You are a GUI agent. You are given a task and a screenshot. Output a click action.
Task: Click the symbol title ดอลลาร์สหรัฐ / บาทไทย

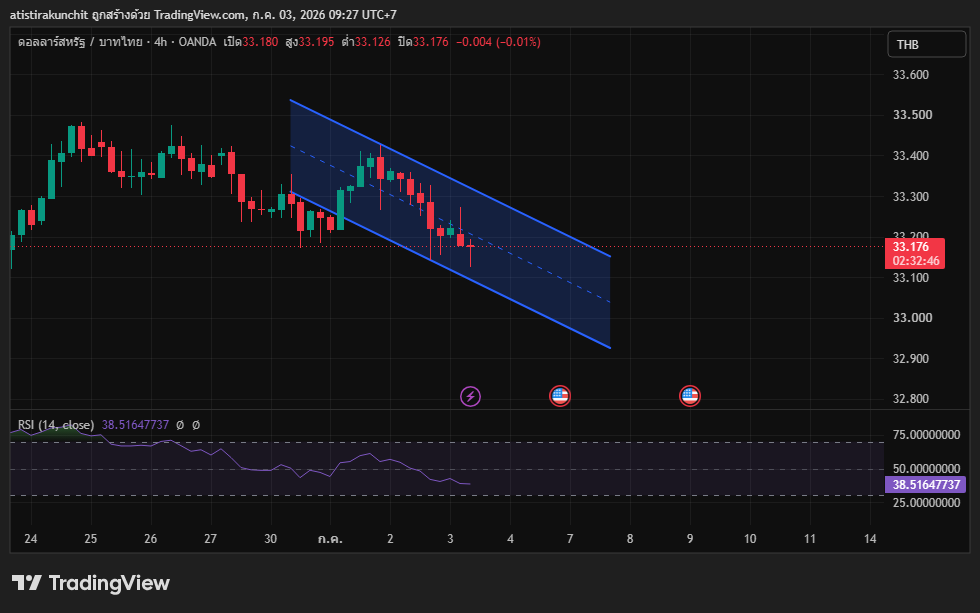click(80, 42)
